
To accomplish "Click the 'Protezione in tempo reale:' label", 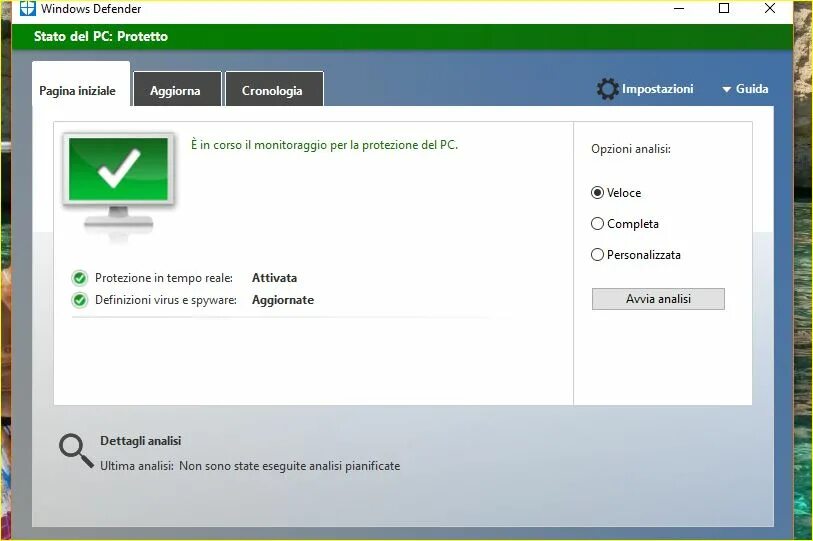I will pyautogui.click(x=163, y=278).
